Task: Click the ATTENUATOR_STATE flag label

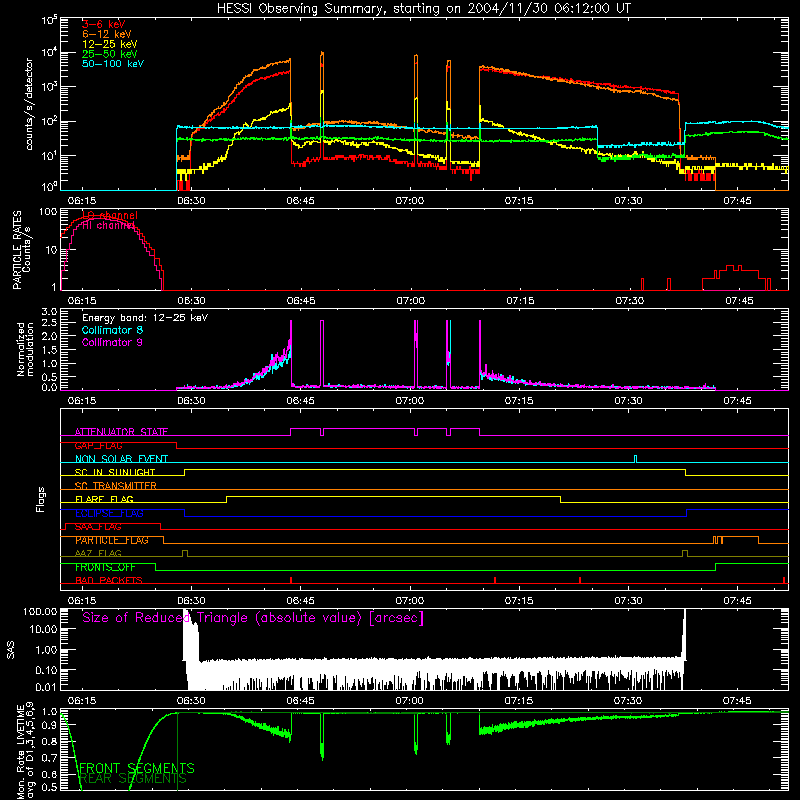Action: click(x=121, y=432)
